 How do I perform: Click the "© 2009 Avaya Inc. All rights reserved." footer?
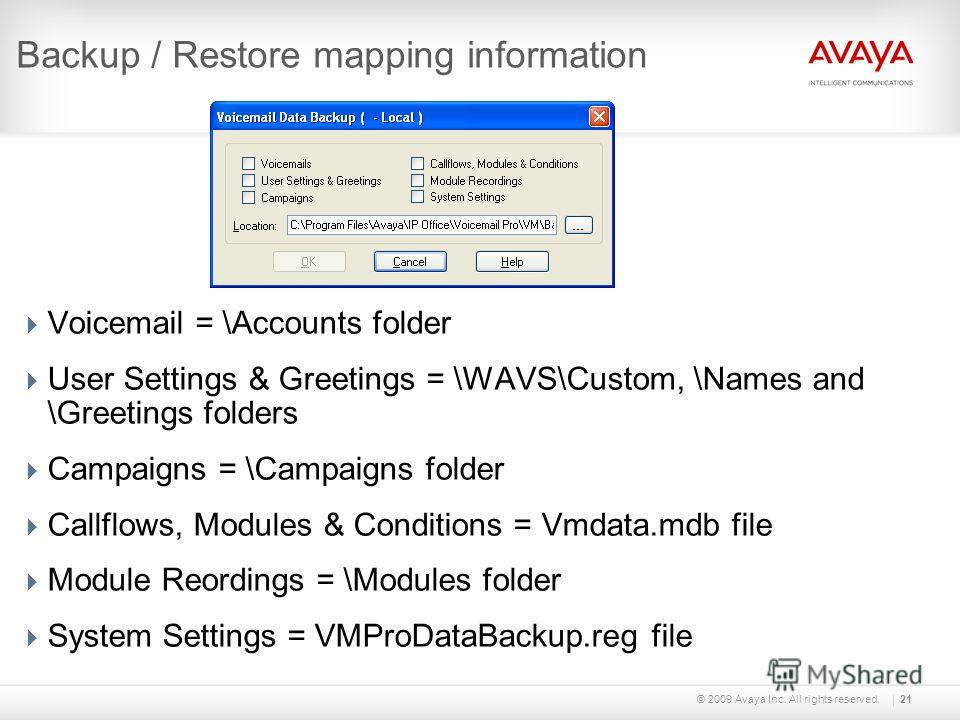(787, 699)
